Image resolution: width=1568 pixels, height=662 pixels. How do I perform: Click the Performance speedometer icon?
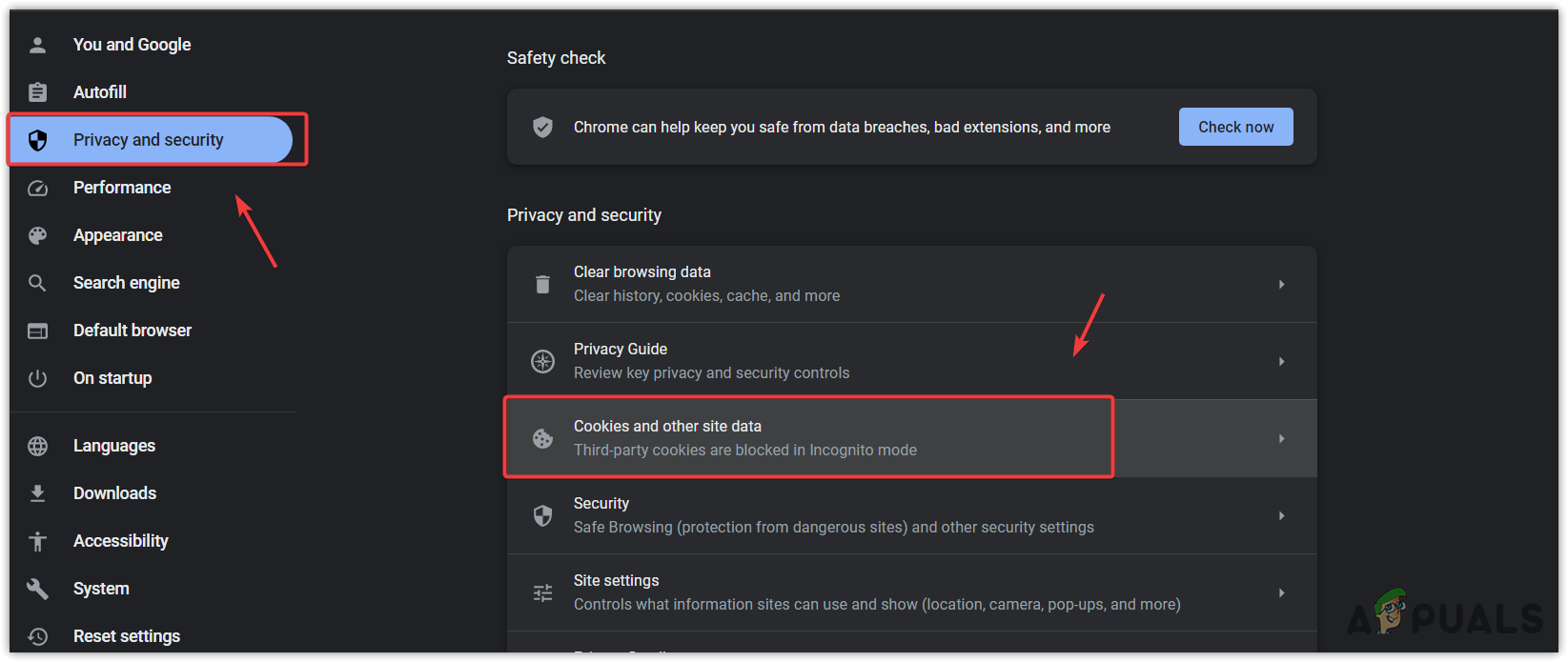pyautogui.click(x=38, y=188)
